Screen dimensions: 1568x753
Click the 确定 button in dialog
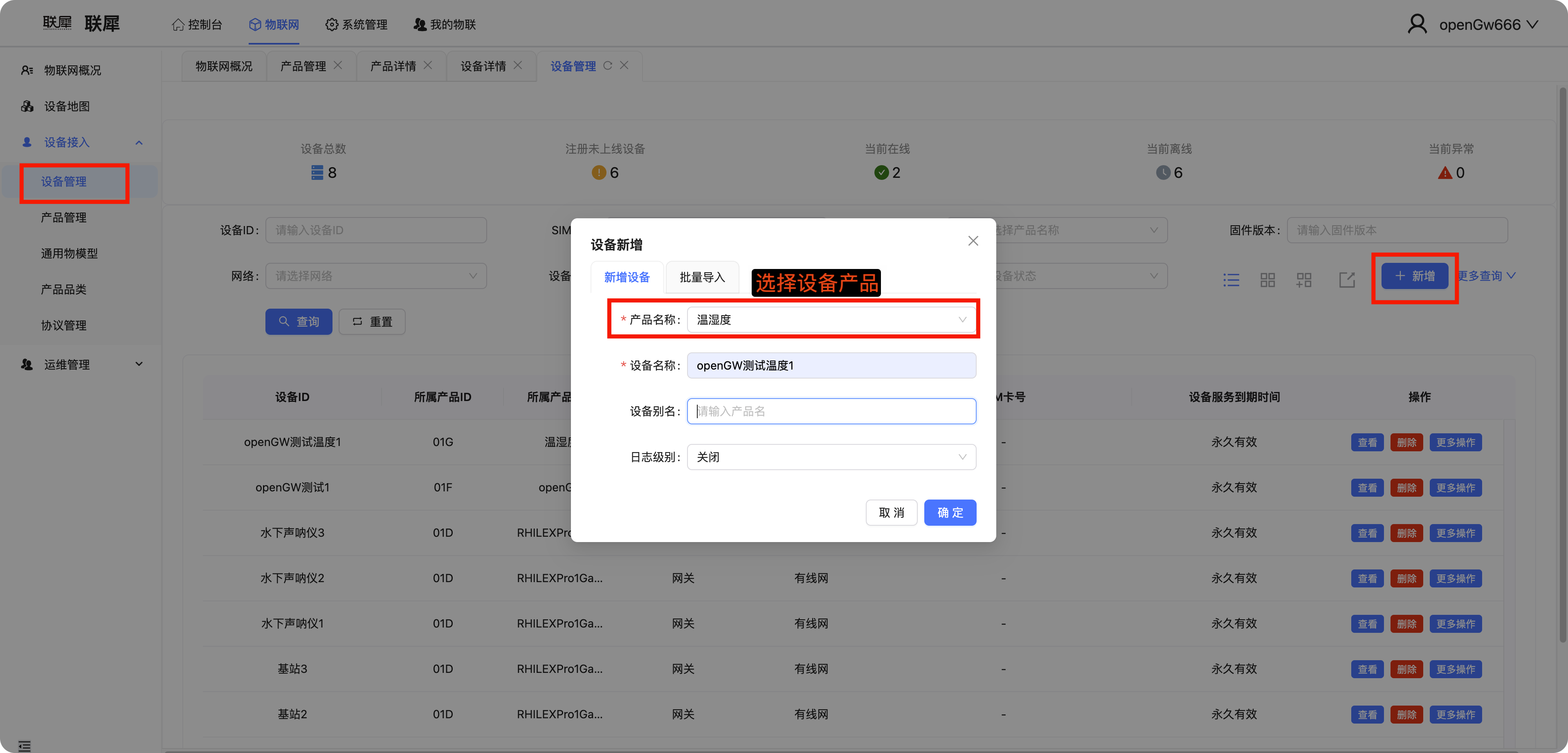[950, 513]
